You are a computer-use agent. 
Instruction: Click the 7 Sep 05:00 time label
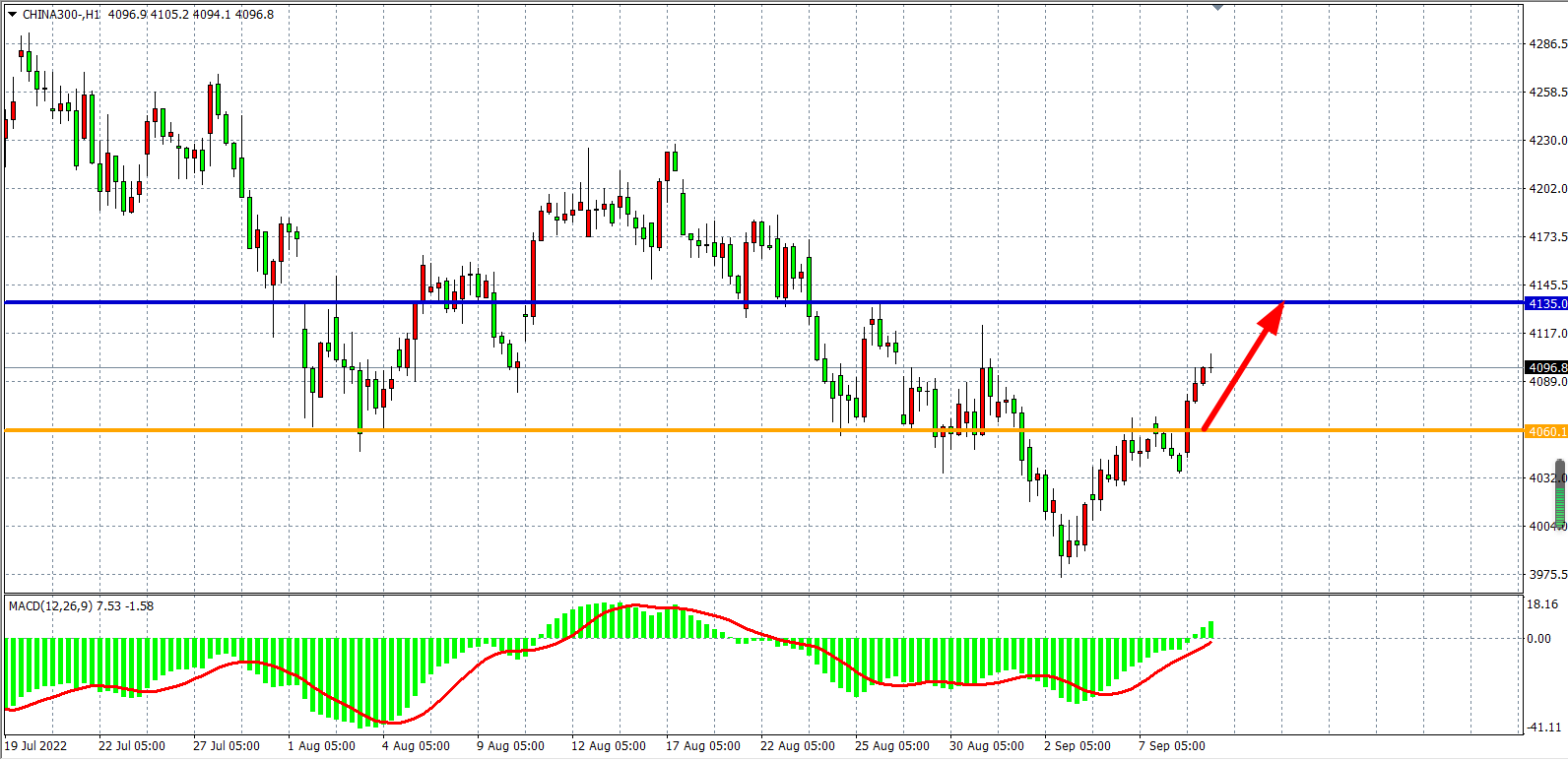pyautogui.click(x=1171, y=746)
